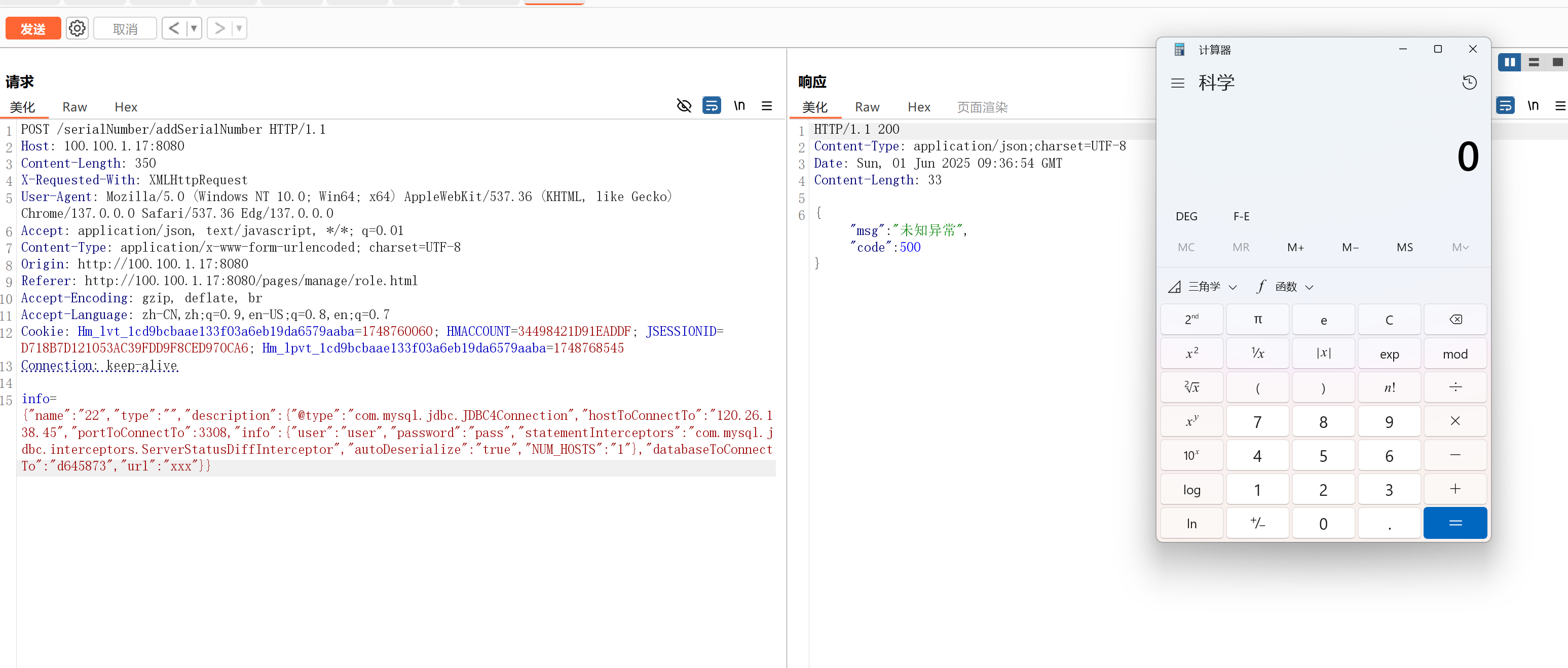Click the 取消 cancel button
1568x668 pixels.
click(x=125, y=28)
